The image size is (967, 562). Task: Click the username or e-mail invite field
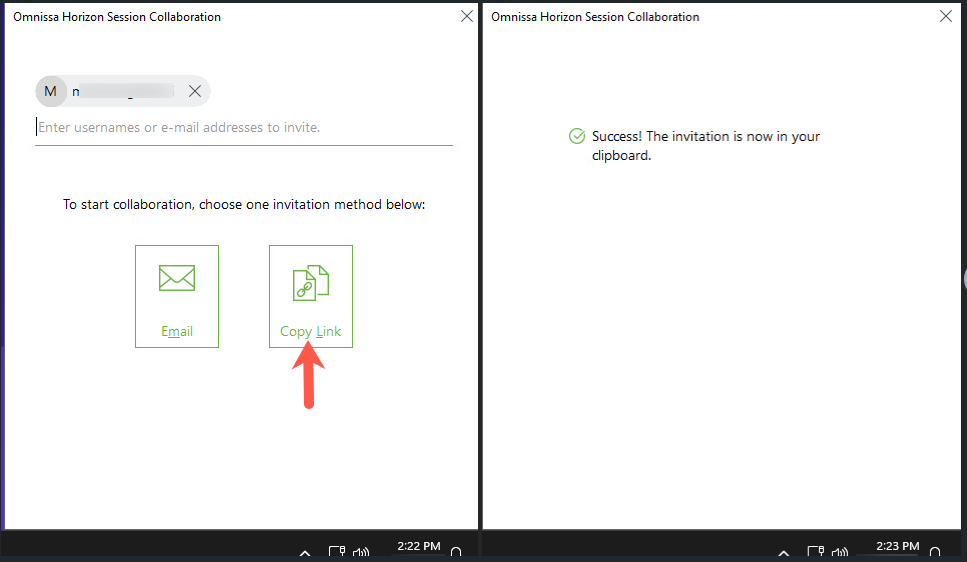(x=243, y=128)
